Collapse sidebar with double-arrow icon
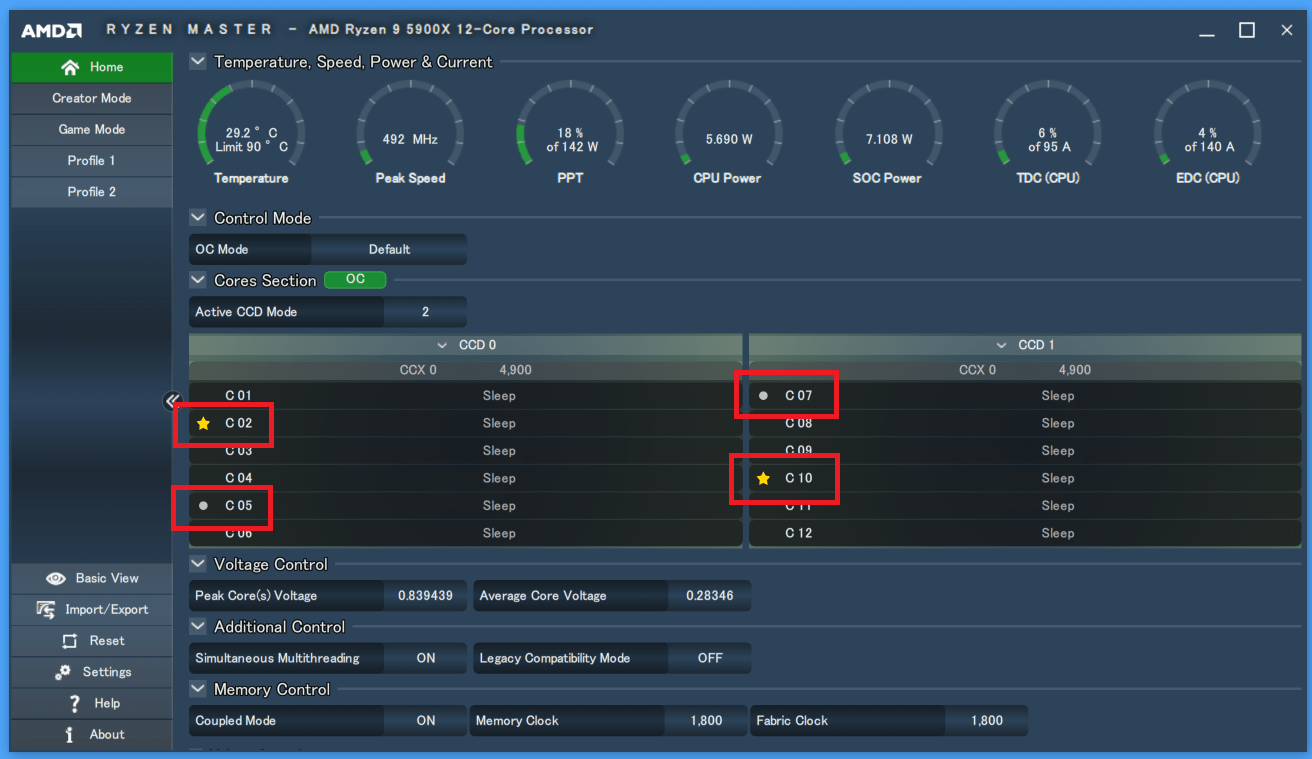The image size is (1312, 759). click(x=172, y=401)
